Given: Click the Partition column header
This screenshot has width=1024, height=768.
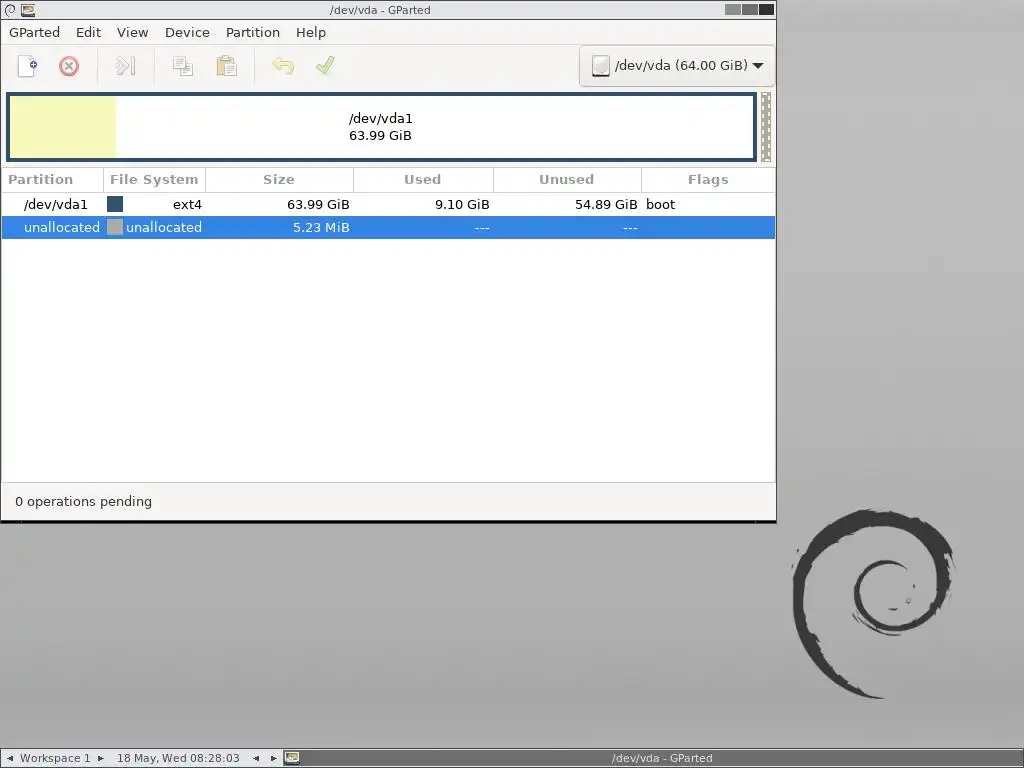Looking at the screenshot, I should coord(52,180).
